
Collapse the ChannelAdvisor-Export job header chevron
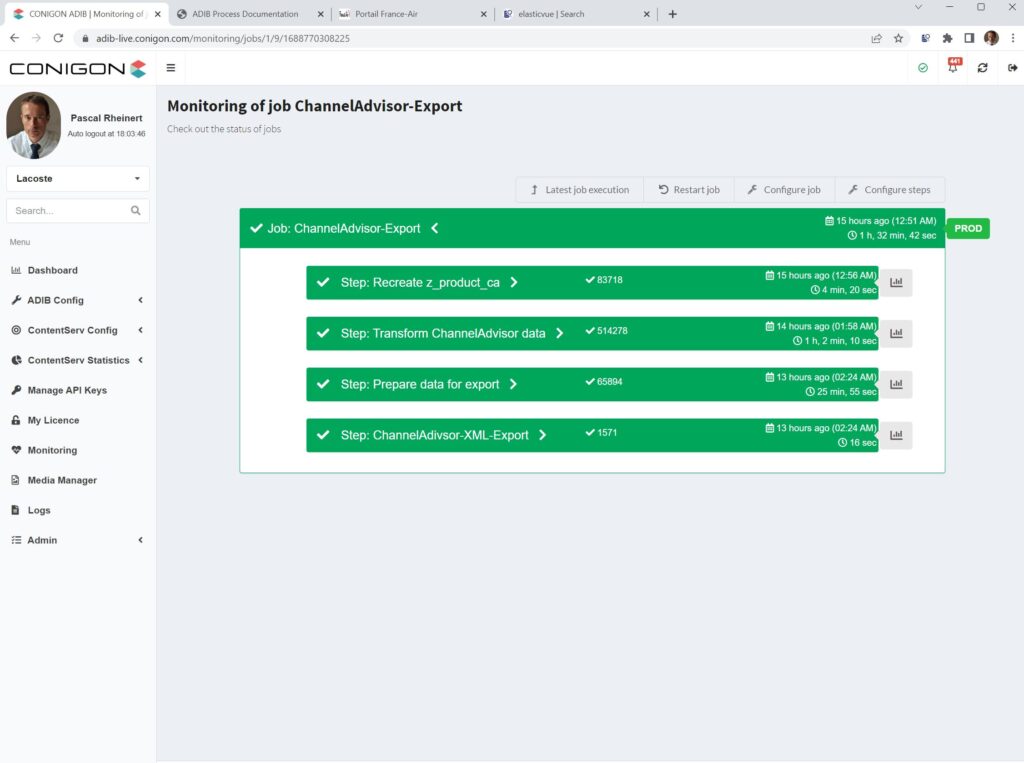point(434,228)
